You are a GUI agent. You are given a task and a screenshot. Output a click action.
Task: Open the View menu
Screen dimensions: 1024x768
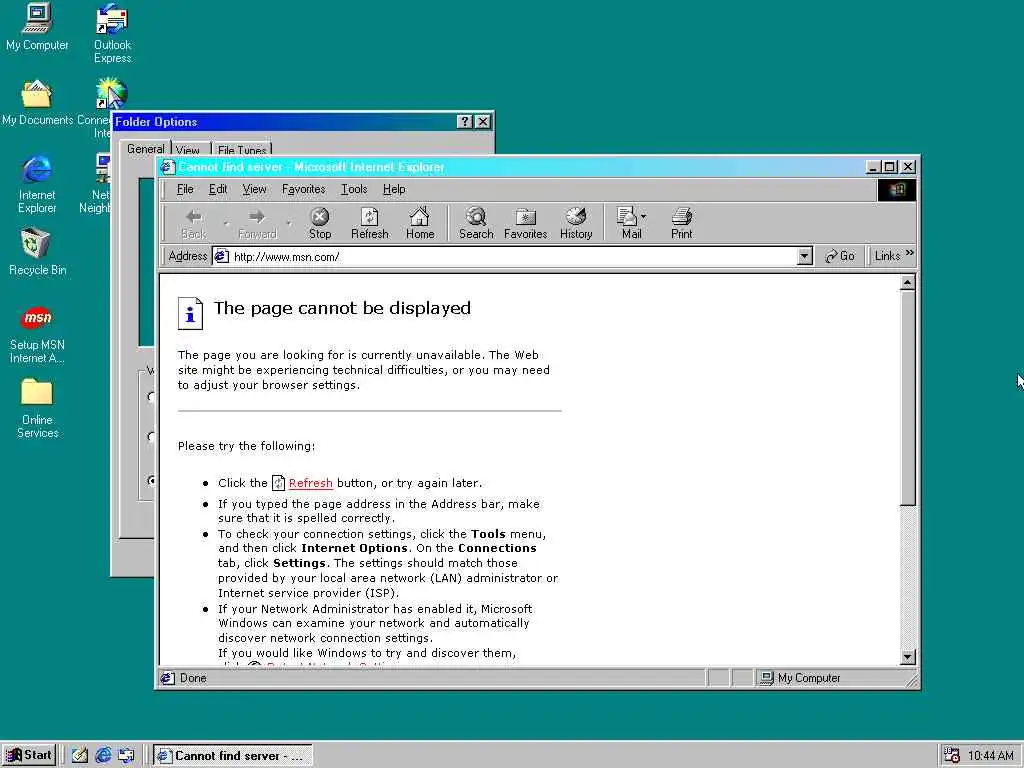click(254, 189)
